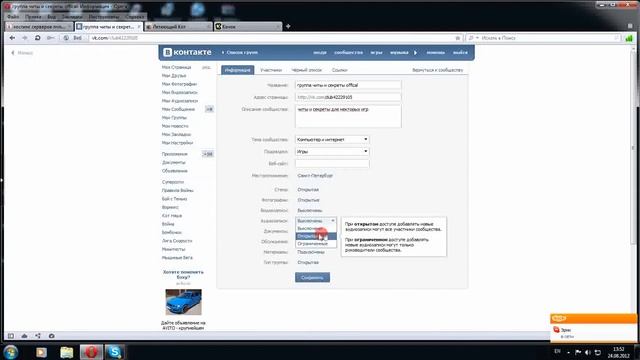The height and width of the screenshot is (360, 640).
Task: Click the Материалы setting value Подключены
Action: click(311, 252)
